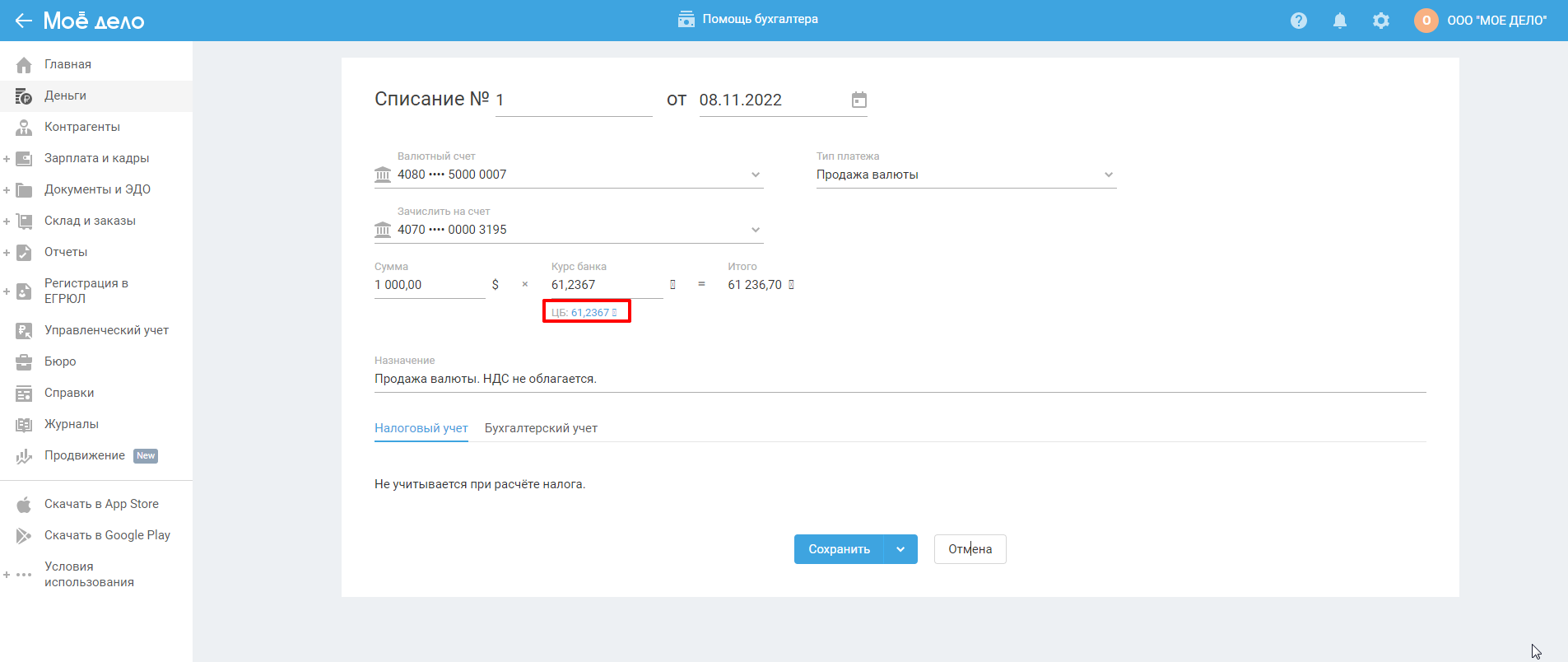Open notifications bell icon
The height and width of the screenshot is (662, 1568).
click(1340, 21)
